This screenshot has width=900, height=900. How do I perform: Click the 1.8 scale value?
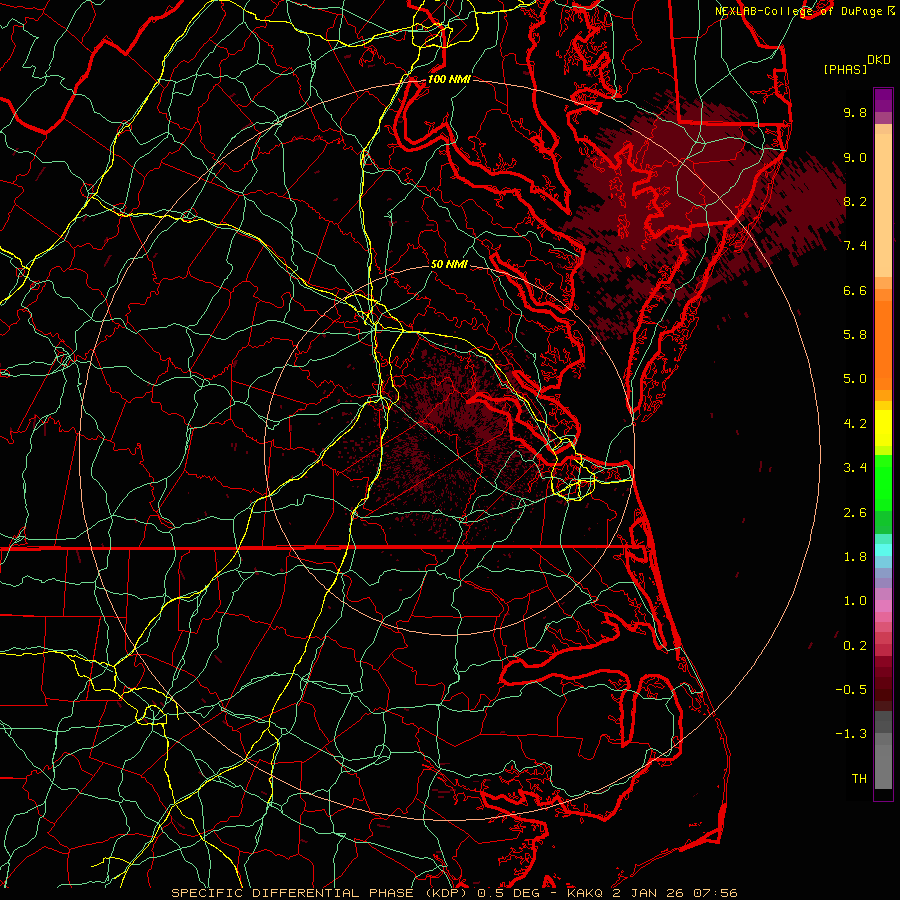(x=855, y=557)
